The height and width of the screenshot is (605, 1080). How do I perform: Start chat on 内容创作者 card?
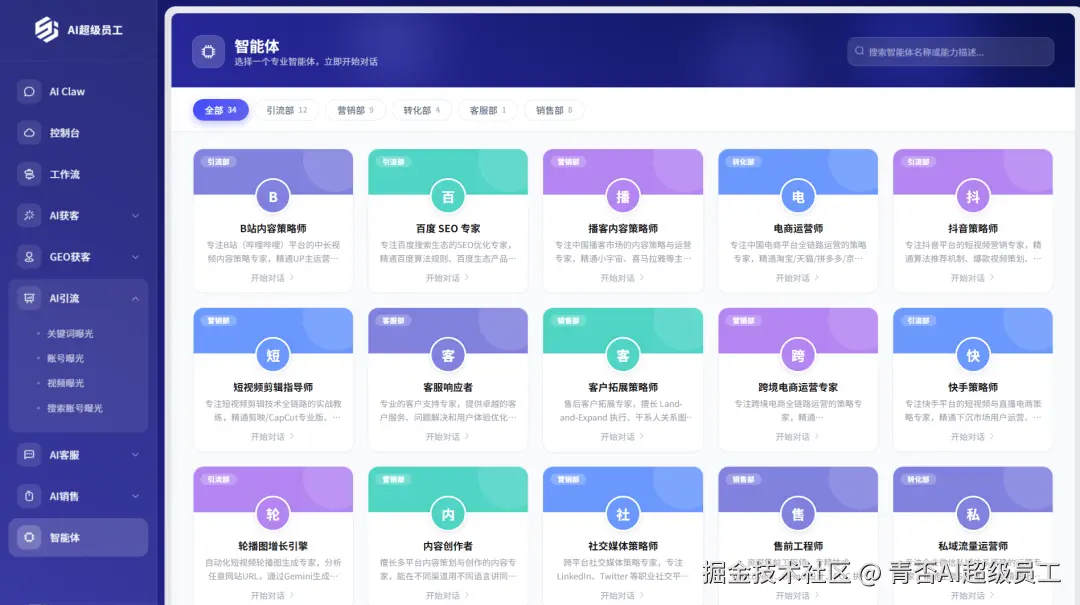tap(447, 595)
